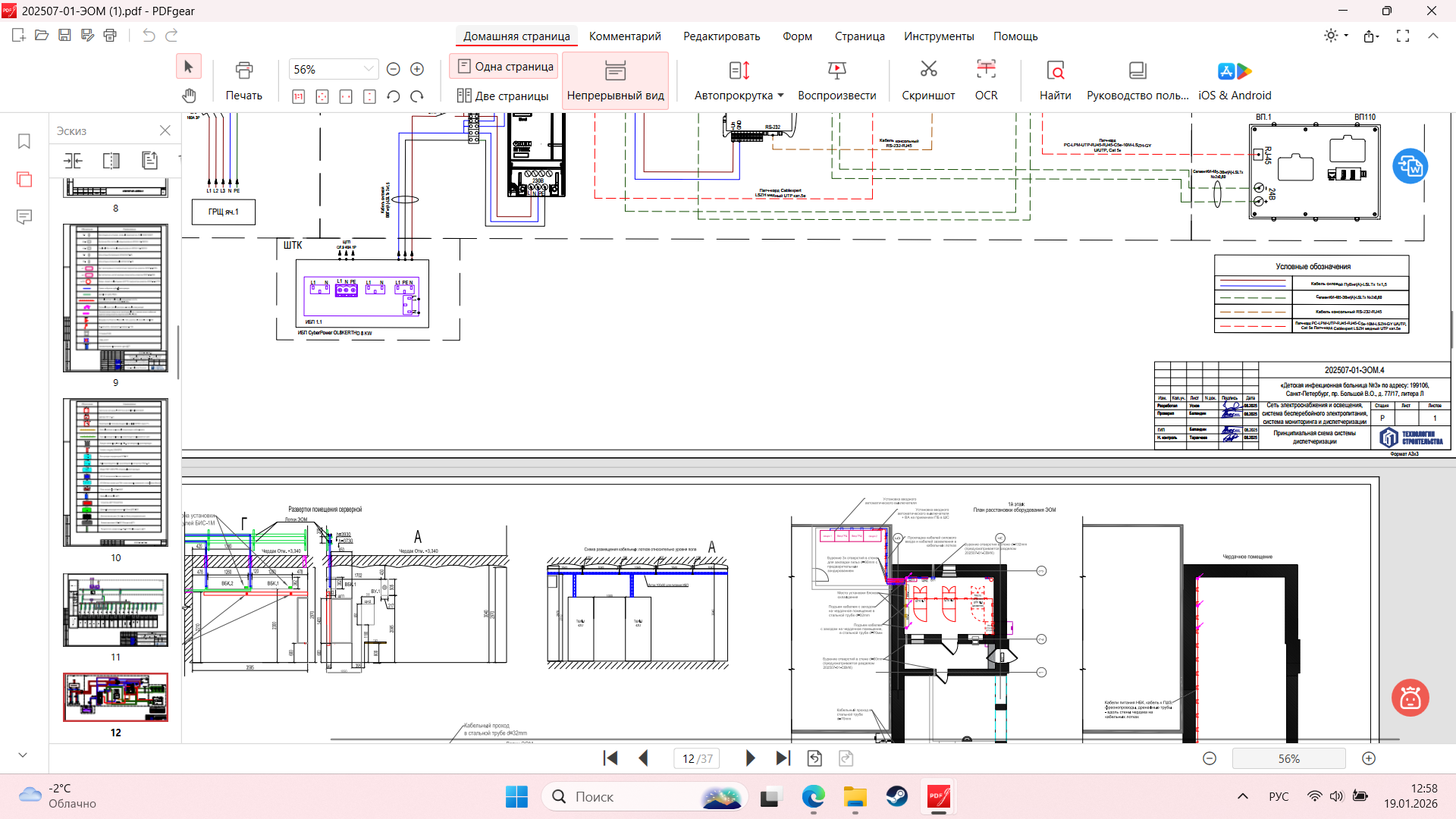Open comments panel in left sidebar

tap(24, 218)
